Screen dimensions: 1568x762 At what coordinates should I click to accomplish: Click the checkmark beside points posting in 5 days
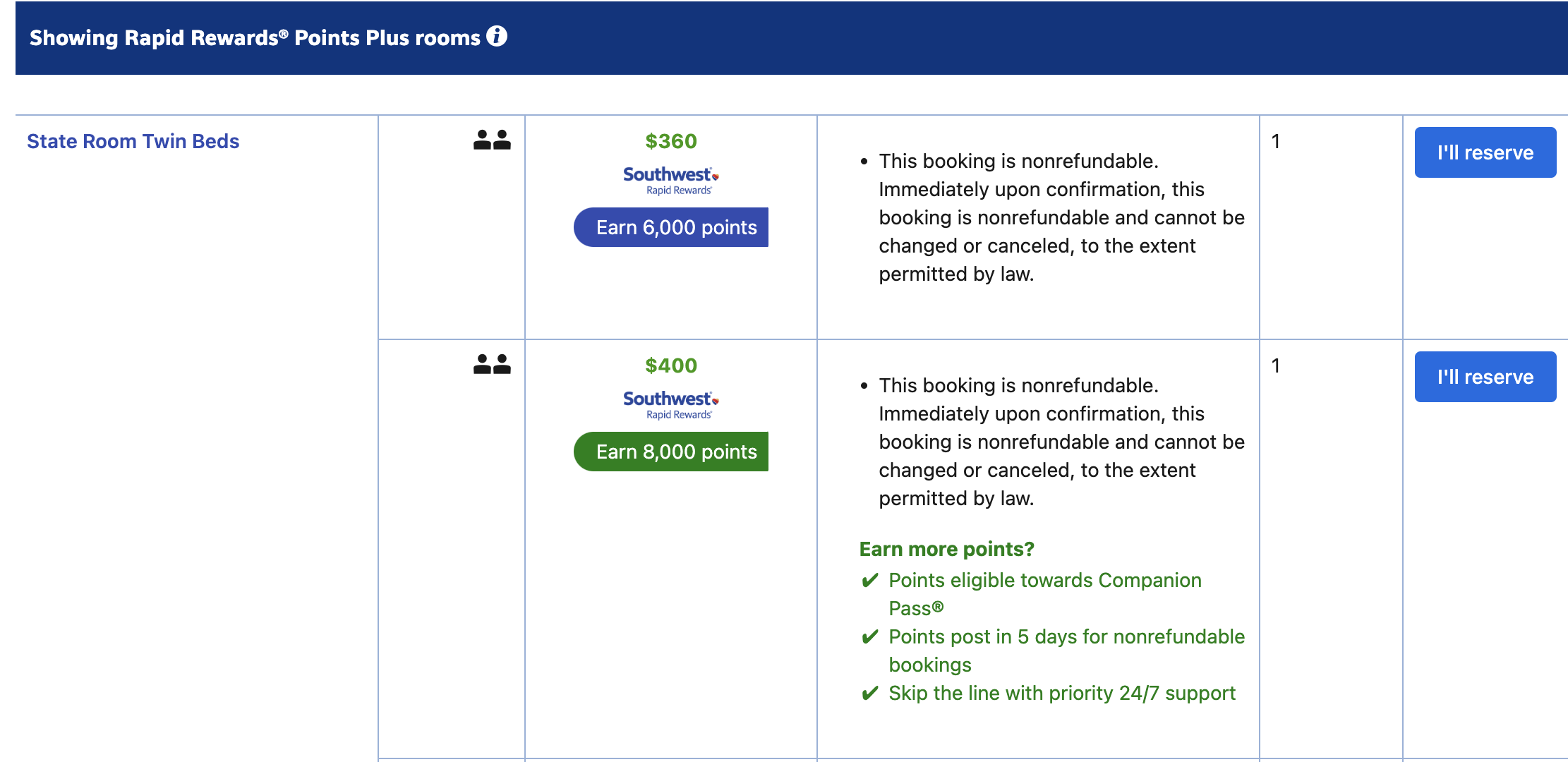click(x=868, y=636)
